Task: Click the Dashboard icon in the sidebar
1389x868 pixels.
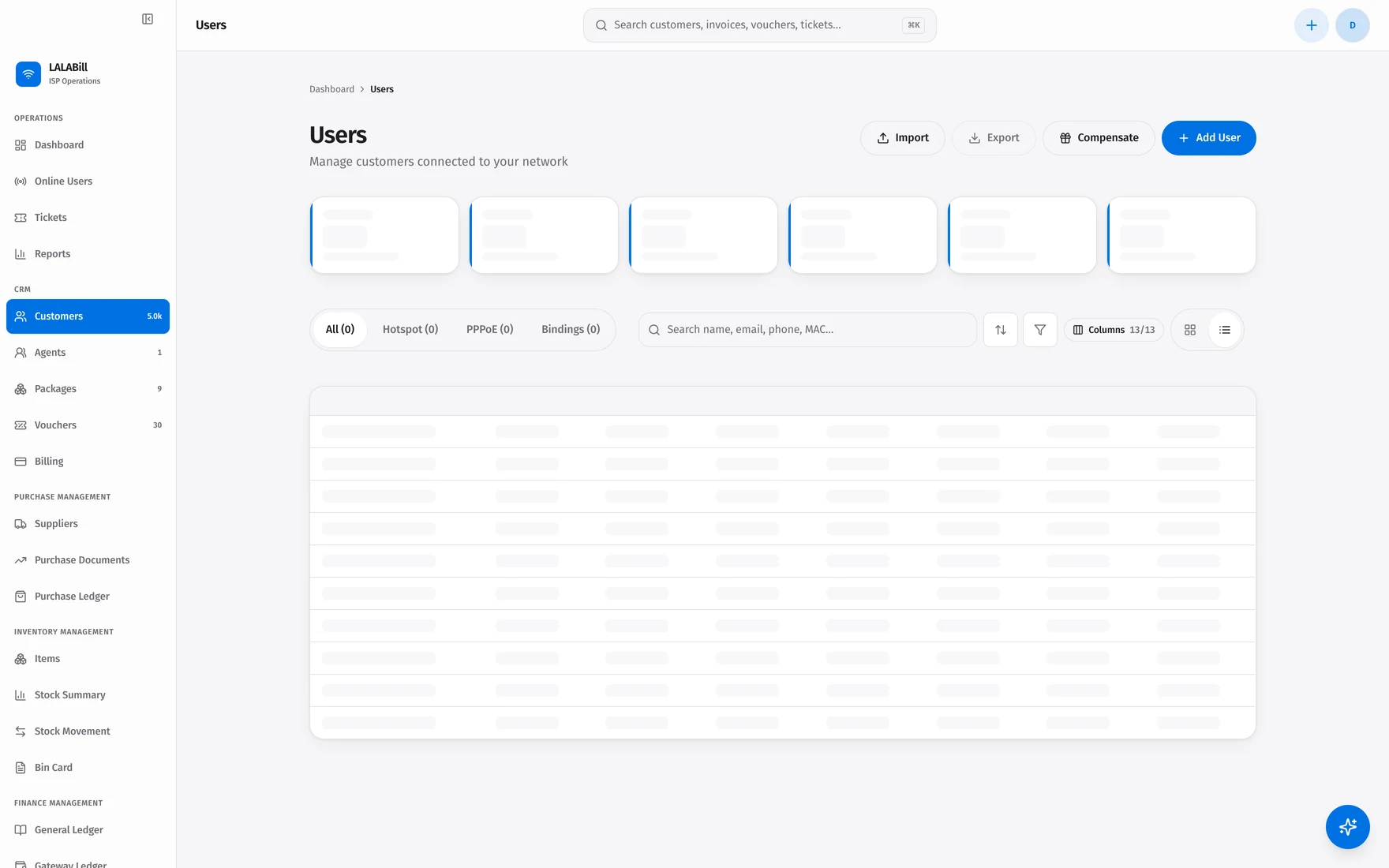Action: (21, 145)
